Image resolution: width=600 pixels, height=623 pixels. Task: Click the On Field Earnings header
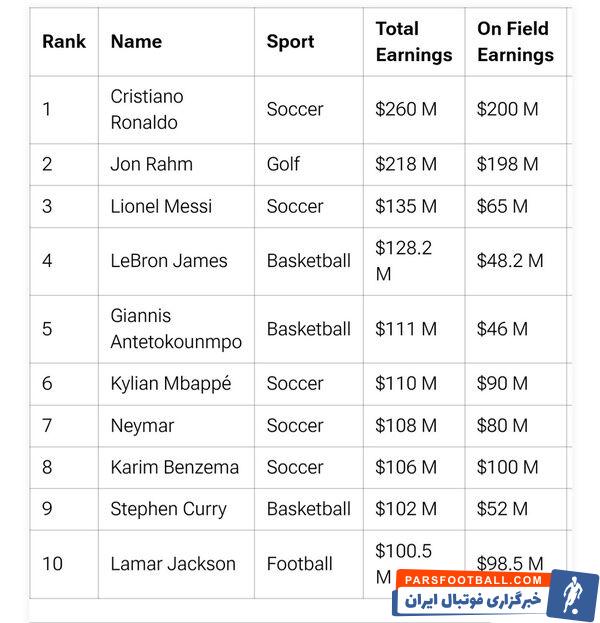(x=515, y=42)
